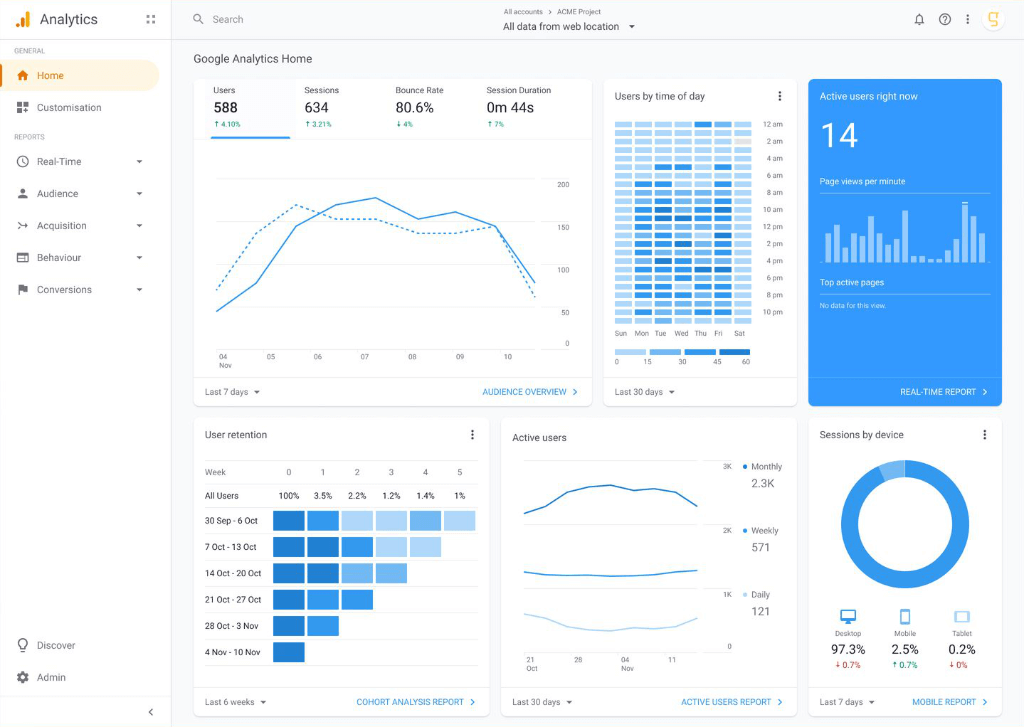
Task: Expand the Real-Time reports section
Action: pos(139,162)
